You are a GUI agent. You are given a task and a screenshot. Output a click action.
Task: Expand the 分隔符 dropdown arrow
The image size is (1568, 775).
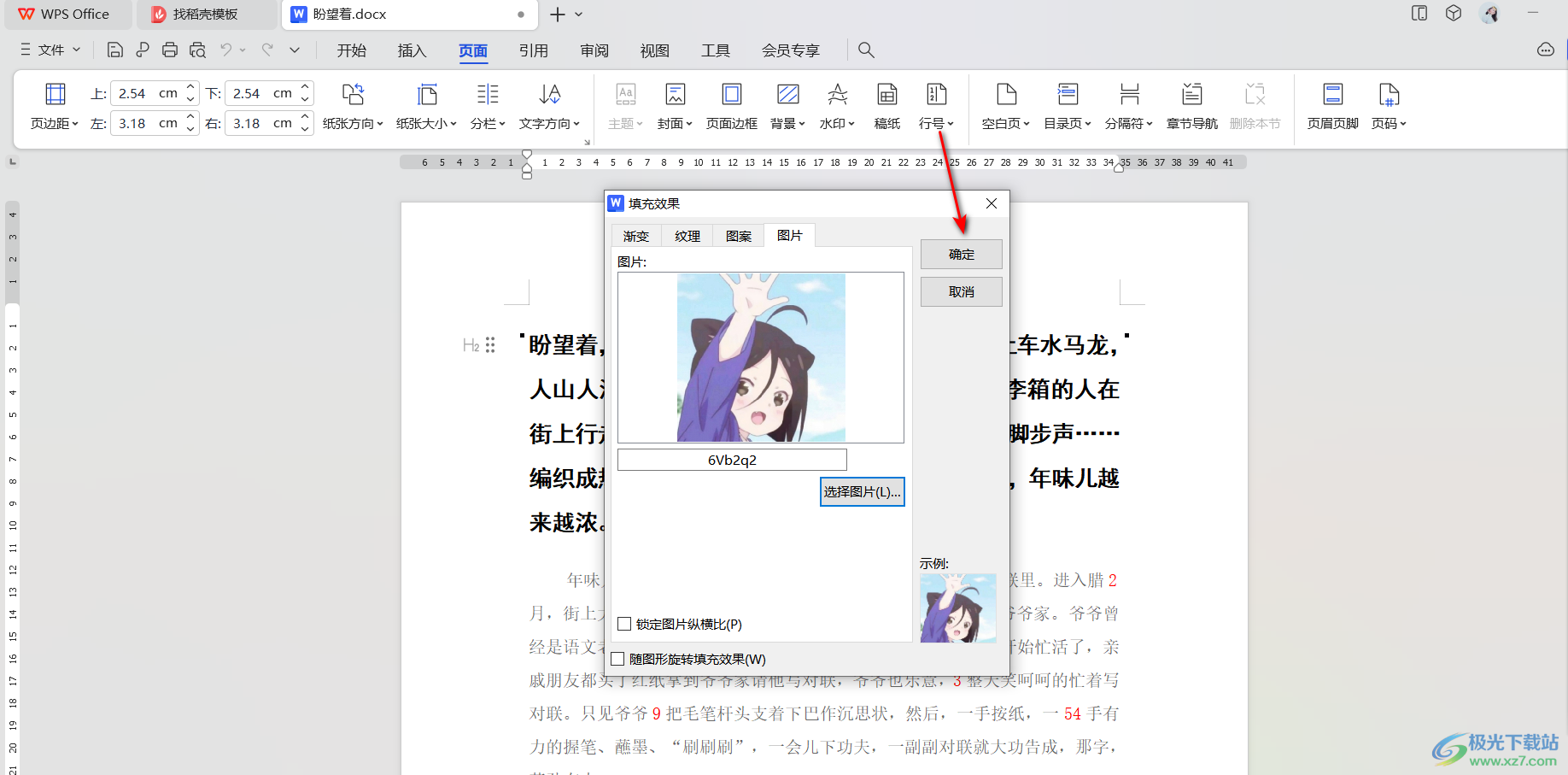pos(1150,124)
